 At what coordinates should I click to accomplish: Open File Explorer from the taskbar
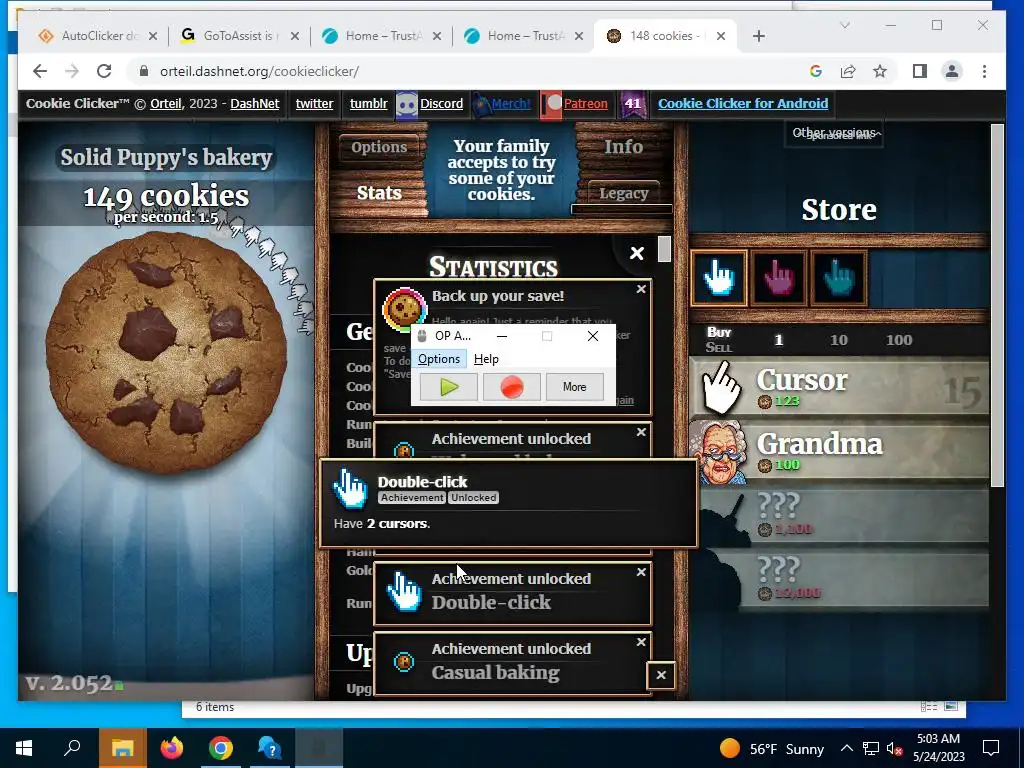[x=123, y=748]
